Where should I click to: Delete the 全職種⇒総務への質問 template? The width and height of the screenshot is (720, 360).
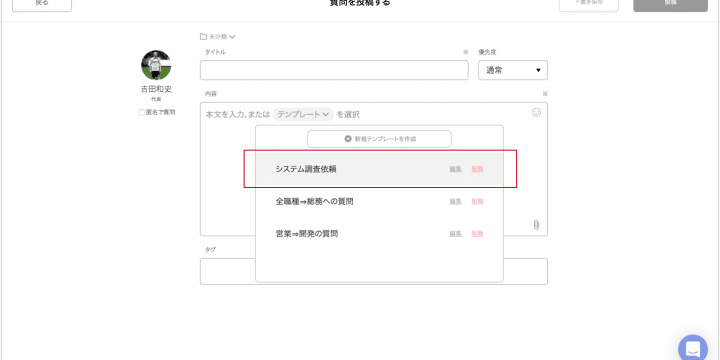(478, 202)
